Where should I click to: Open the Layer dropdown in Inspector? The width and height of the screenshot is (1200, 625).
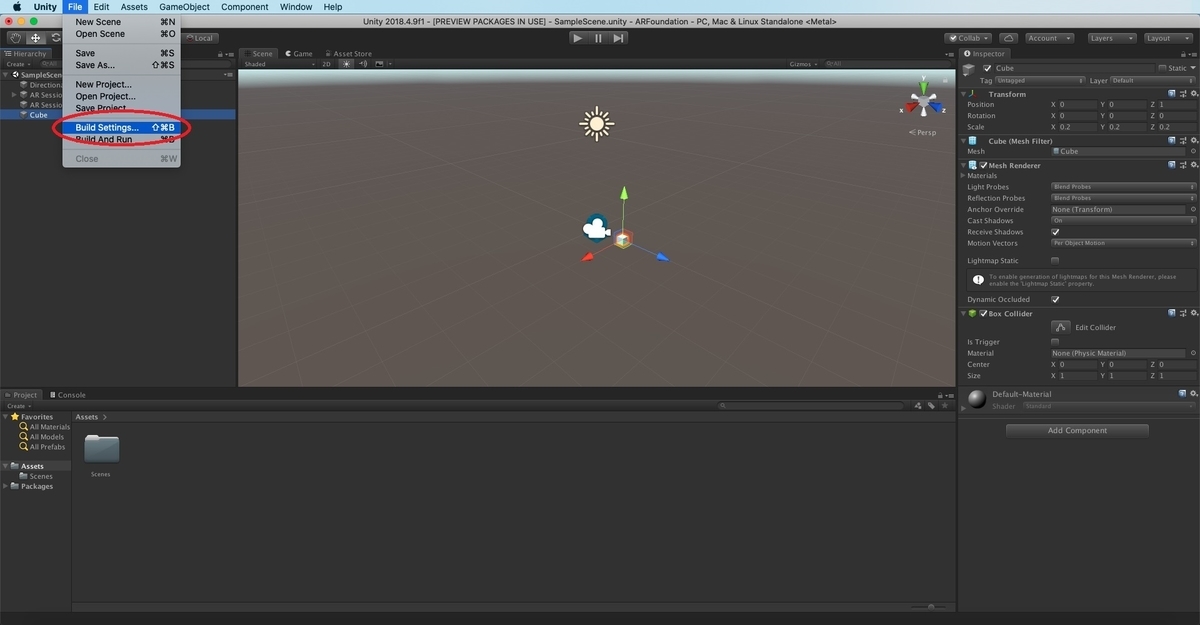click(1153, 80)
